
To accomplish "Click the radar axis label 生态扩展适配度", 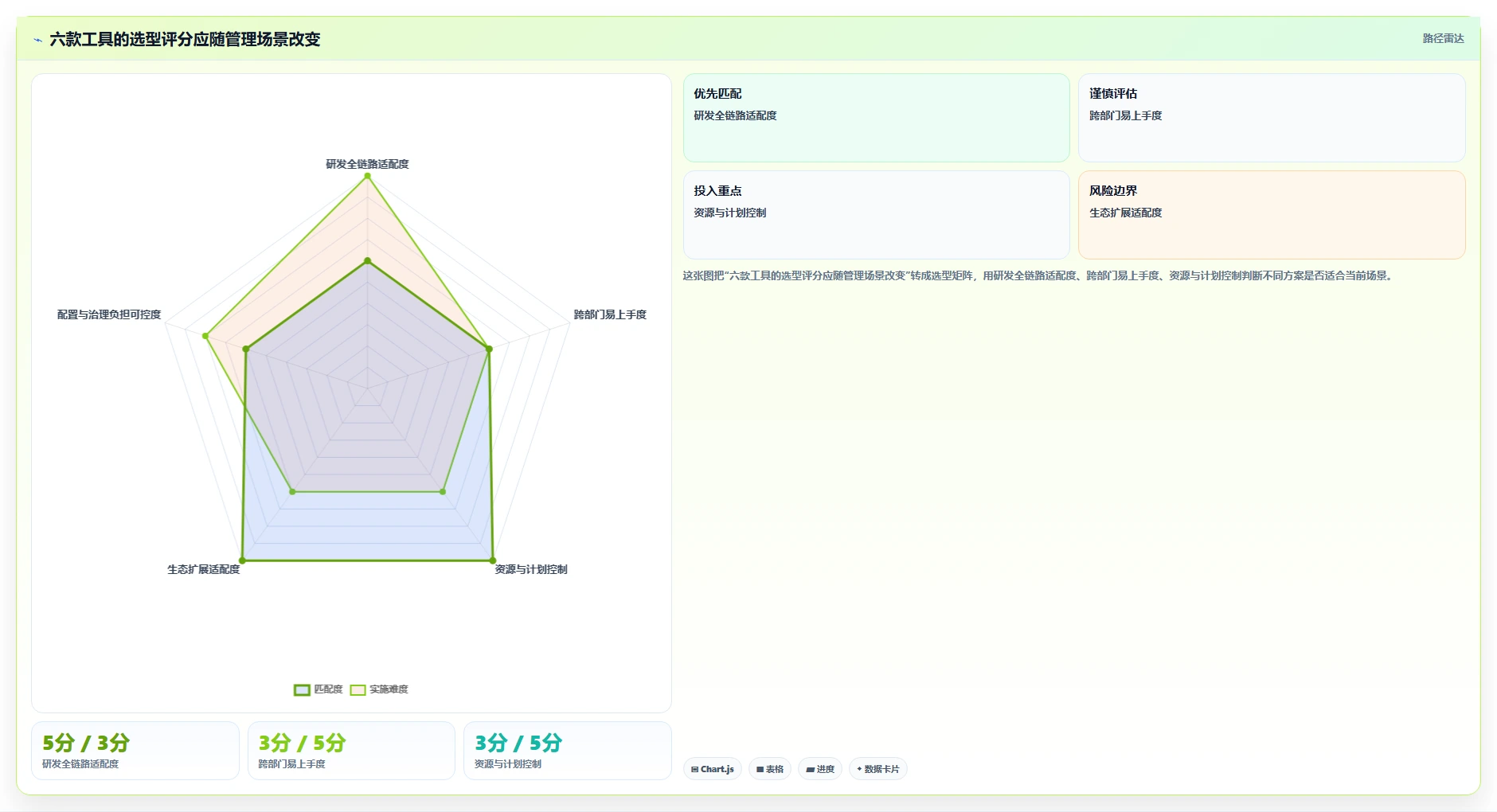I will pos(203,569).
